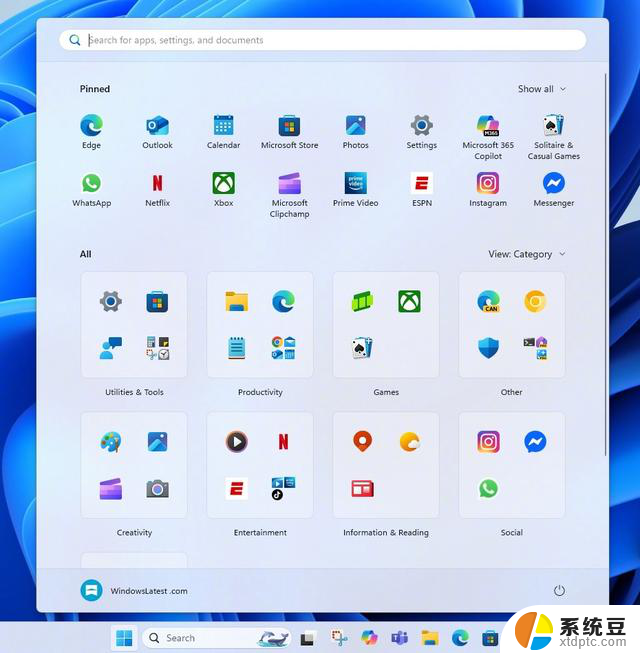The image size is (640, 653).
Task: Open the pinned Microsoft Store icon
Action: 289,125
